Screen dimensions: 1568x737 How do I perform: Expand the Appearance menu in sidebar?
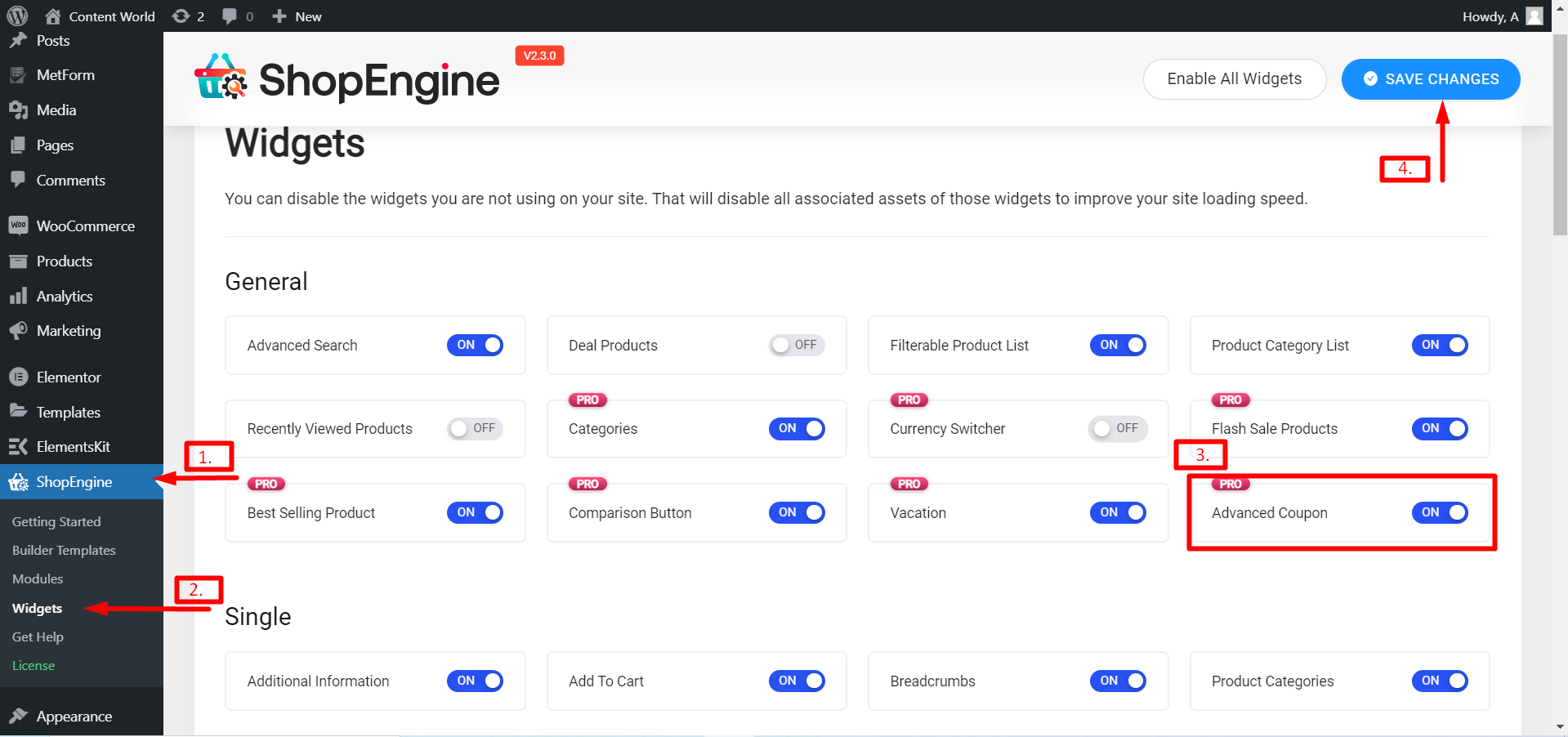click(x=74, y=717)
